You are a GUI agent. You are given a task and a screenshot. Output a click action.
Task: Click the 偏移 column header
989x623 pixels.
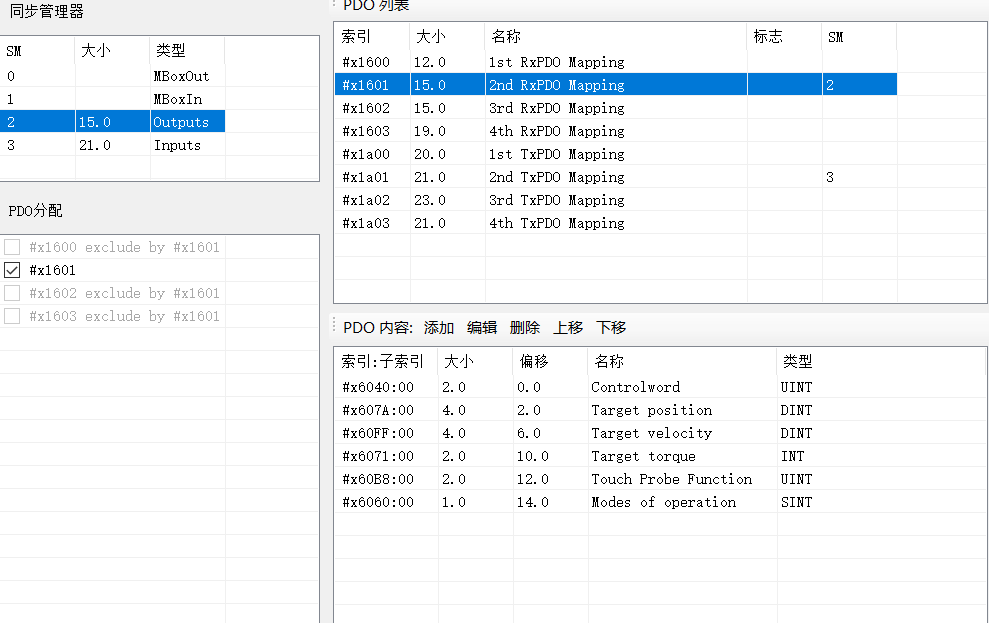[534, 361]
